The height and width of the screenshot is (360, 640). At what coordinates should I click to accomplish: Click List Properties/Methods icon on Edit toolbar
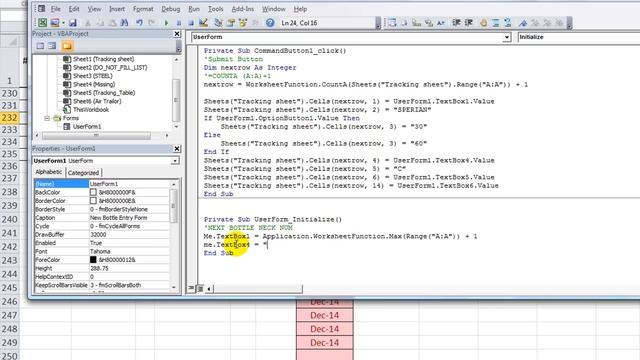tap(392, 23)
